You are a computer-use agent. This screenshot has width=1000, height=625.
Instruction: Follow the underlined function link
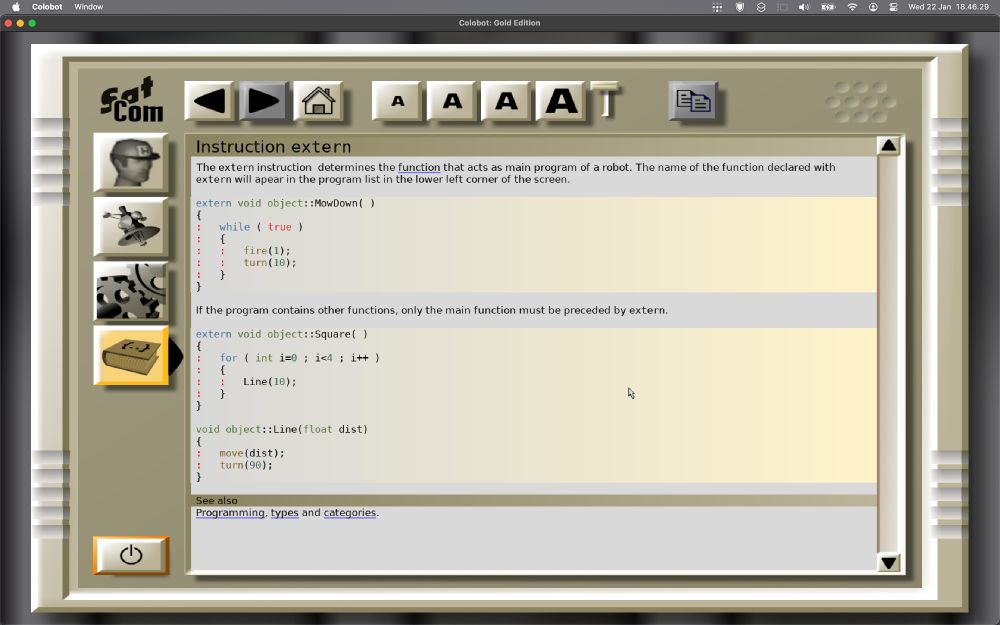tap(419, 167)
